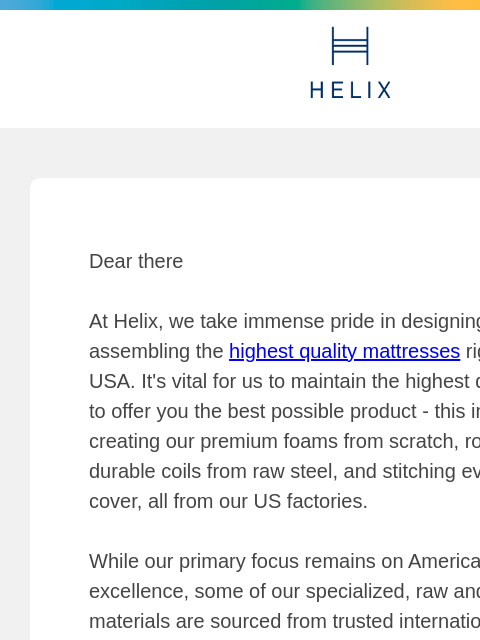Image resolution: width=480 pixels, height=640 pixels.
Task: Click the words 'assembling the' before the link
Action: tap(156, 351)
